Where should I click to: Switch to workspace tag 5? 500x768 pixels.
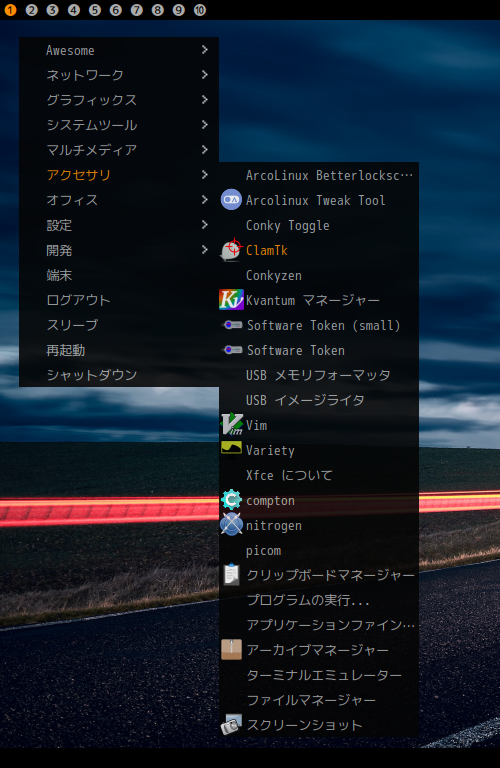[x=95, y=10]
